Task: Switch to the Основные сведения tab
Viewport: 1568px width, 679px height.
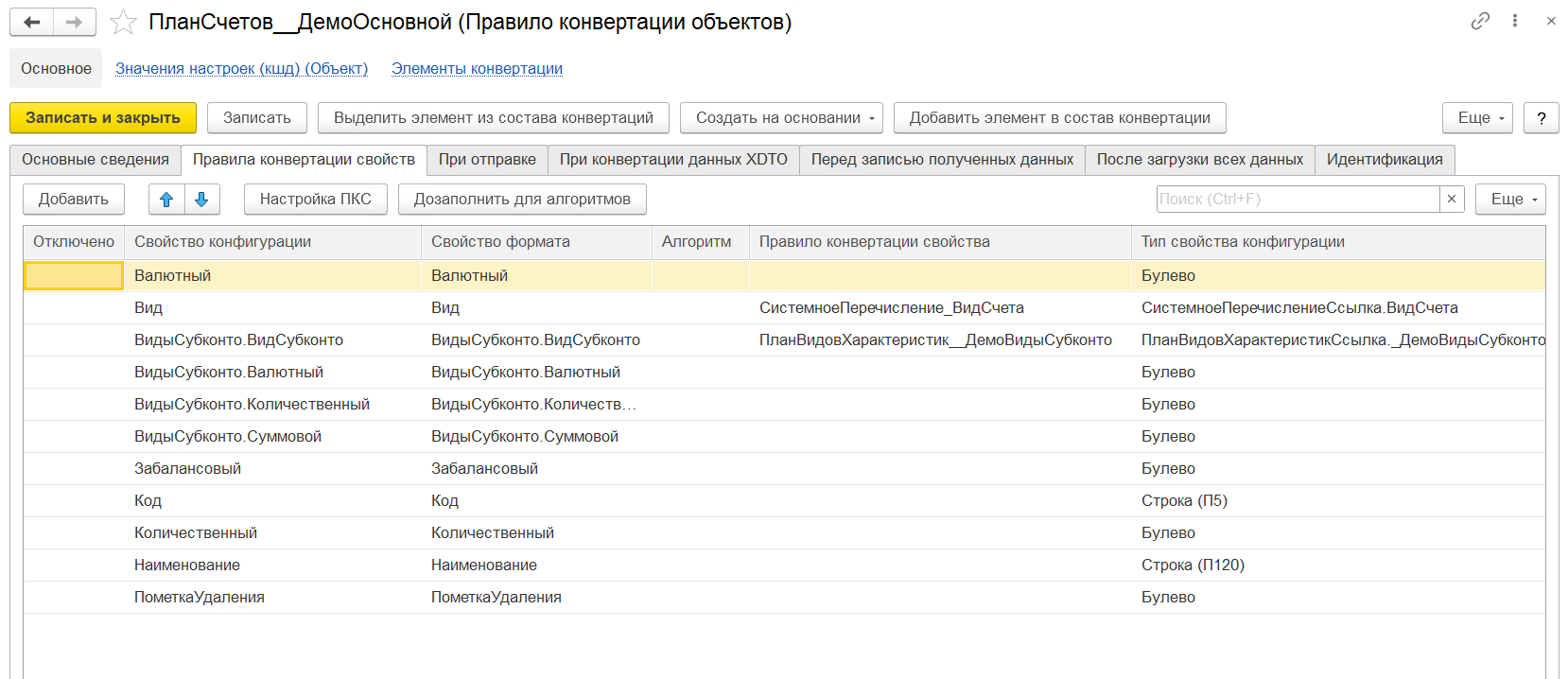Action: click(x=96, y=160)
